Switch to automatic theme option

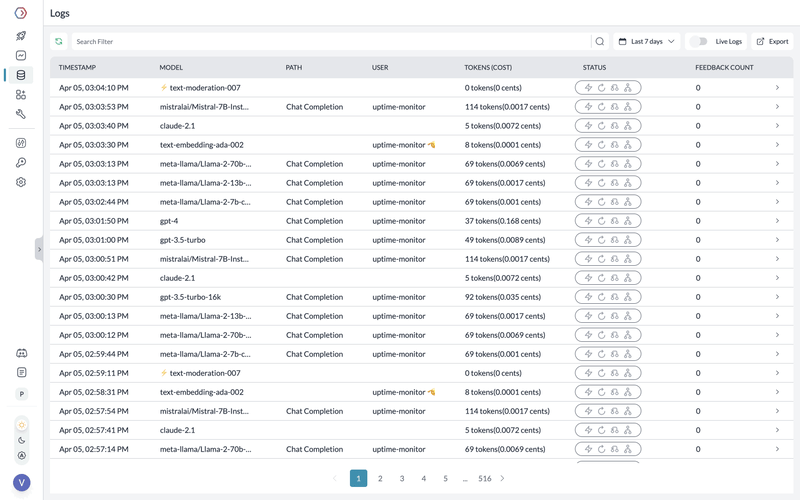(21, 456)
